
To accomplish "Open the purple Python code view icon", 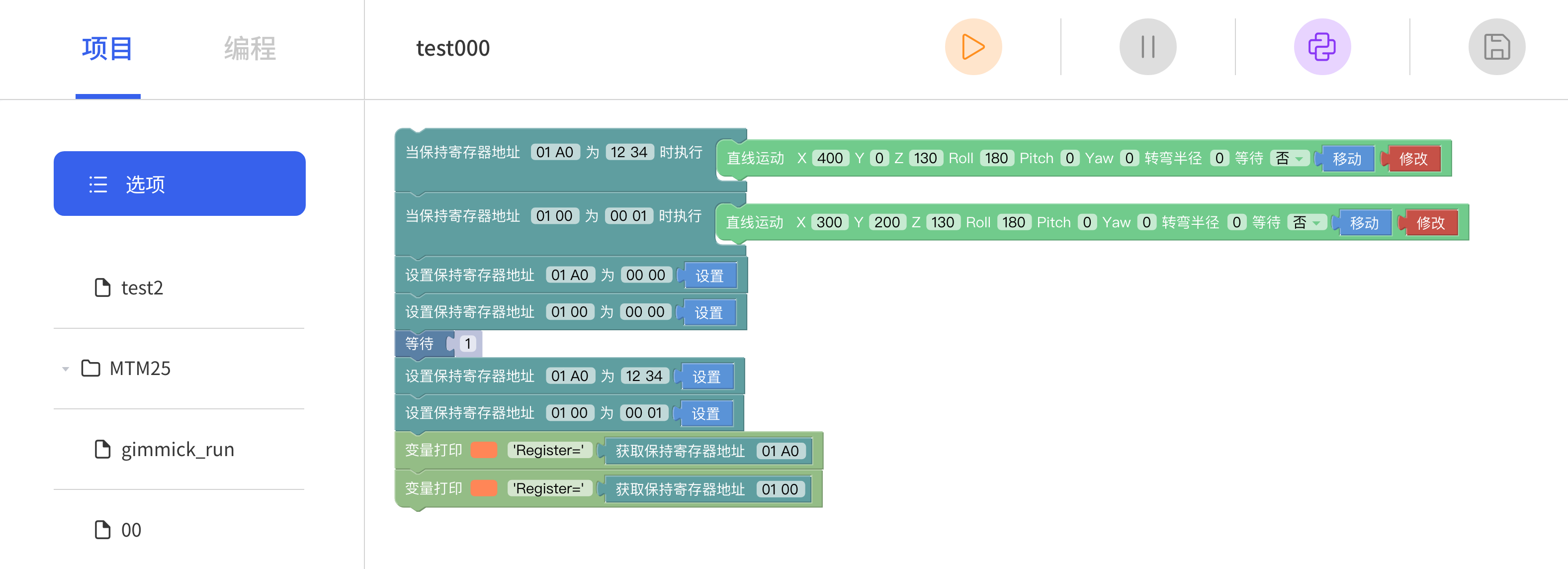I will [x=1321, y=47].
